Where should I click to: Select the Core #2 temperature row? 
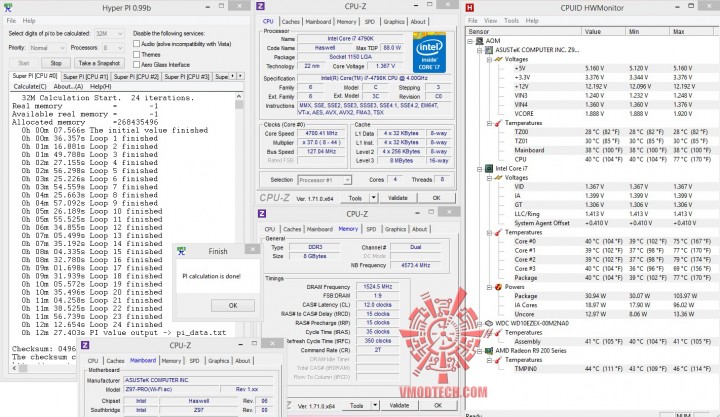(591, 259)
